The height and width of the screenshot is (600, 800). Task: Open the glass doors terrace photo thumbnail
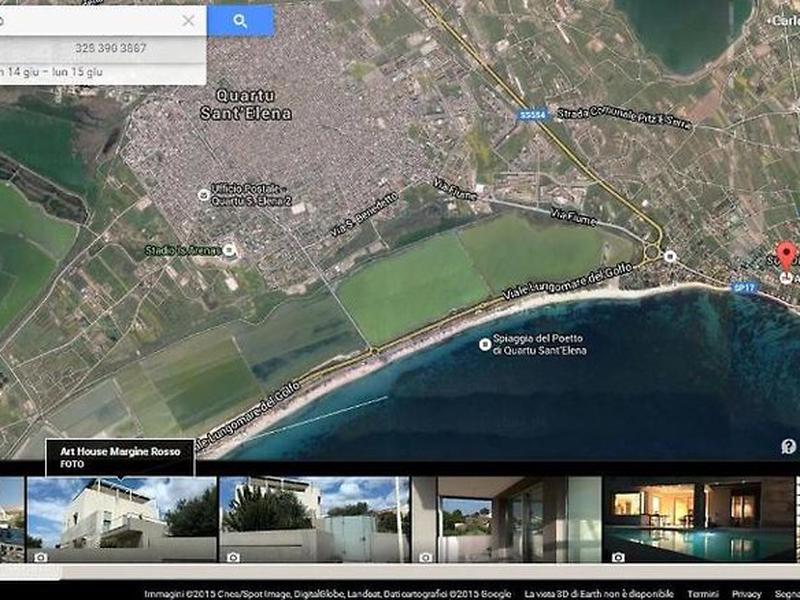coord(506,519)
